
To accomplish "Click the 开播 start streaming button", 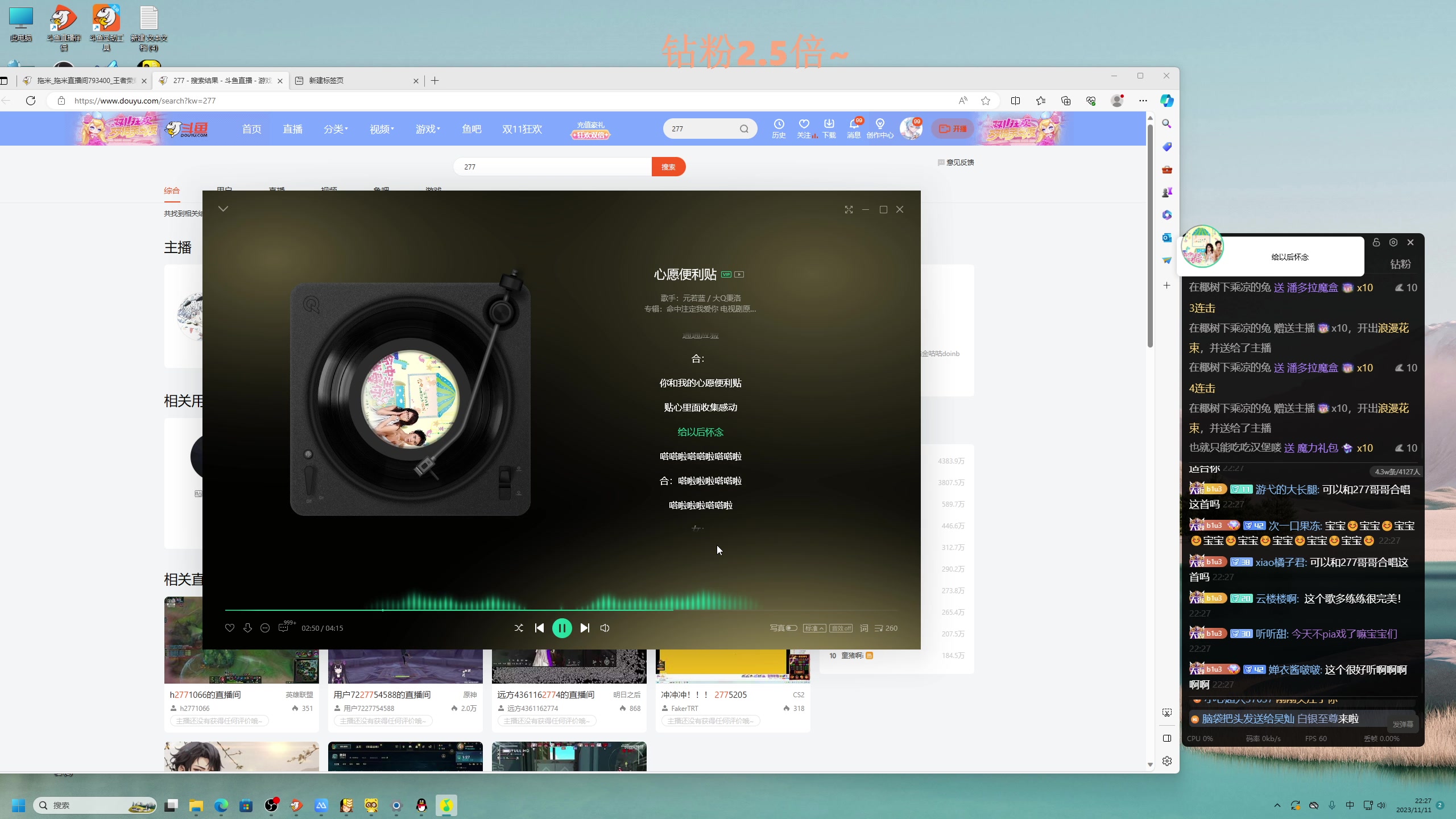I will pyautogui.click(x=953, y=129).
